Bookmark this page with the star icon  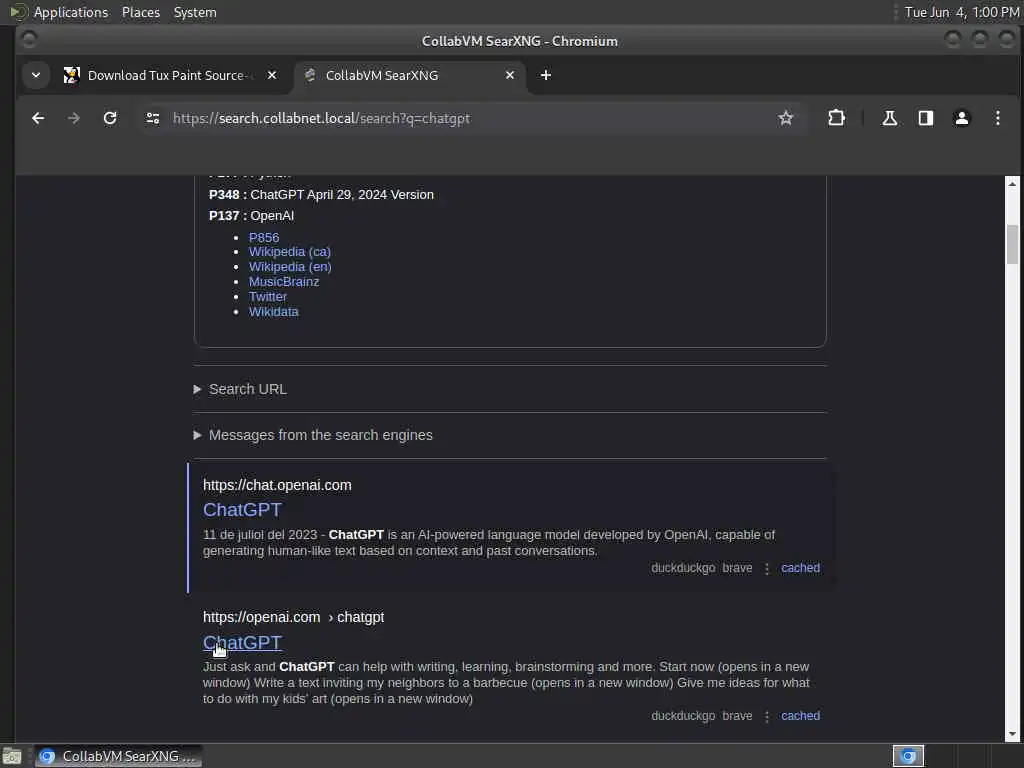(786, 118)
